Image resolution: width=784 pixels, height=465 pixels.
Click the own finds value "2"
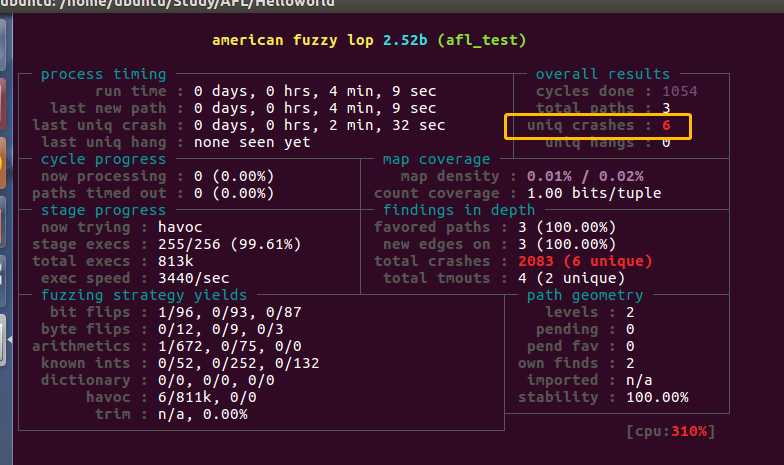630,363
